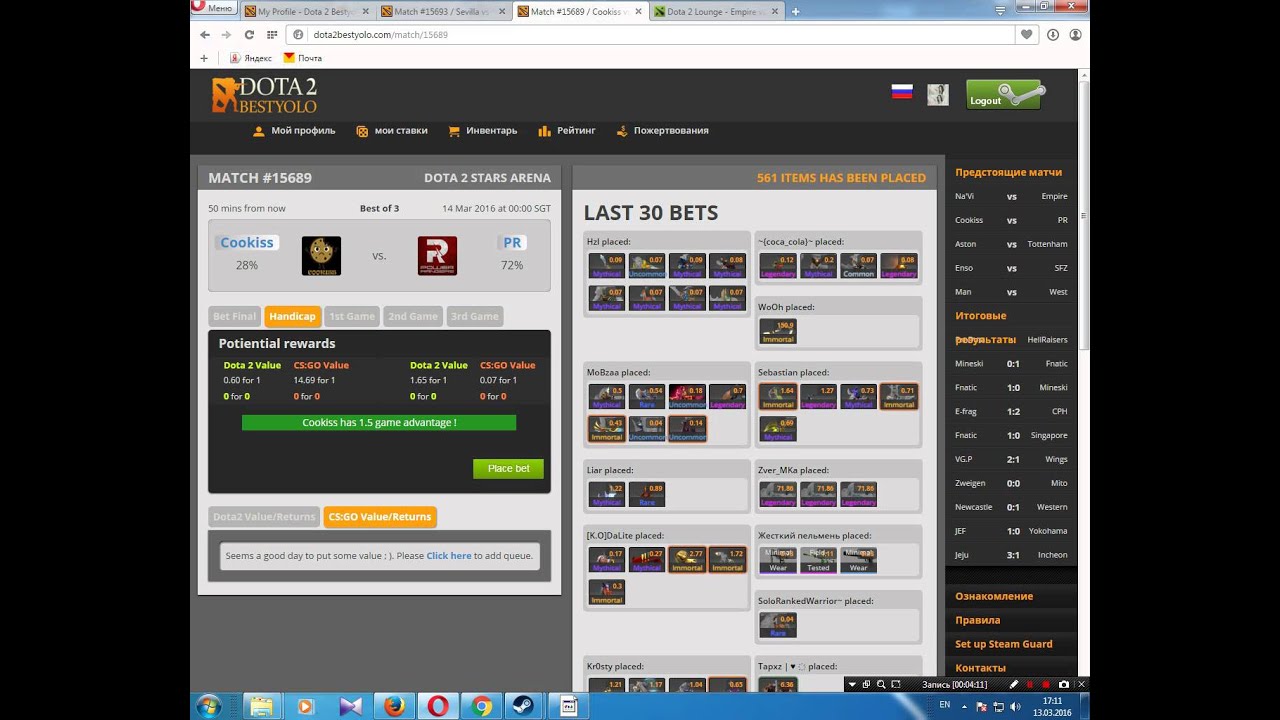Switch site language via Russian flag
The height and width of the screenshot is (720, 1280).
click(902, 91)
